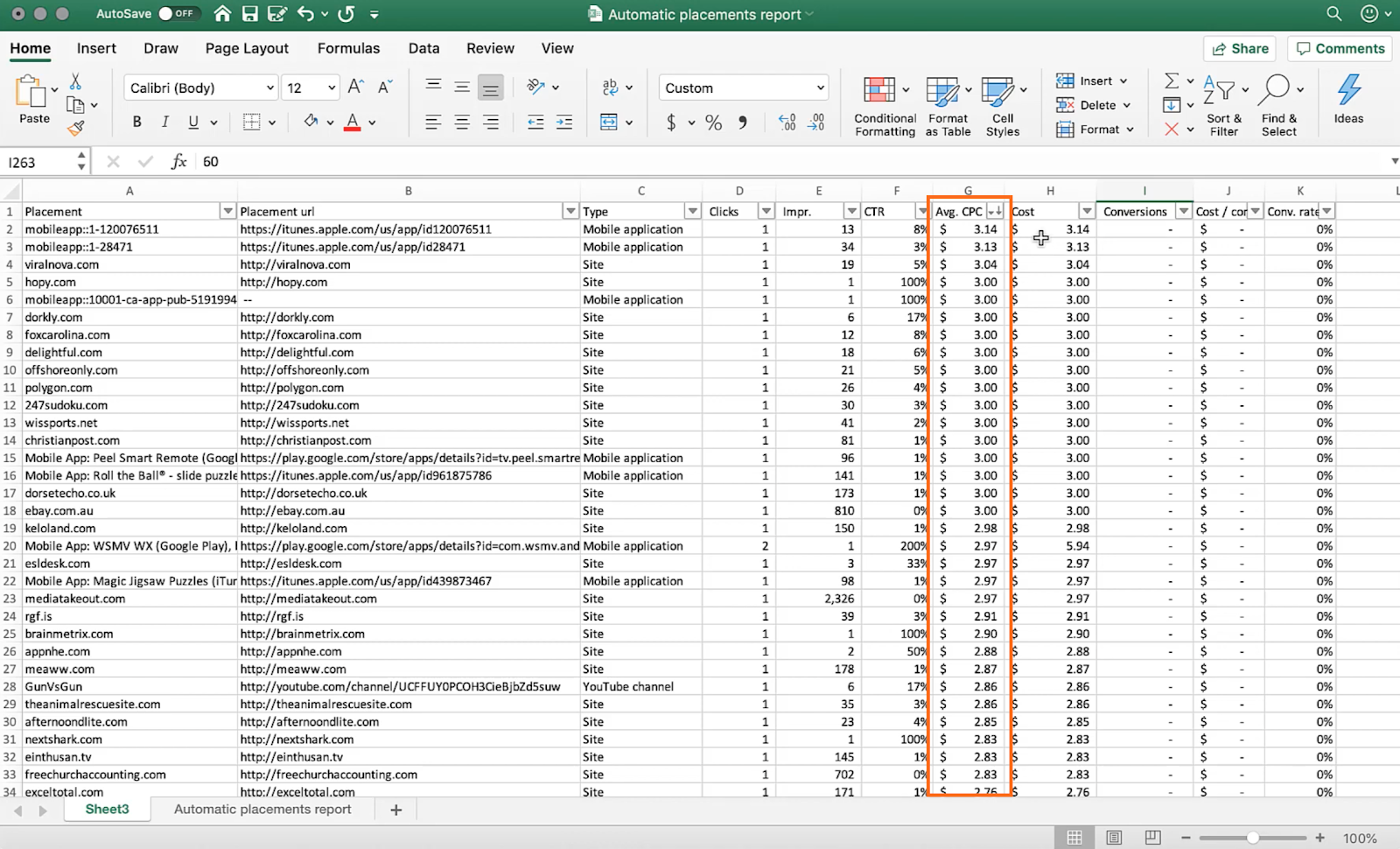Screen dimensions: 1400x849
Task: Decrease font size with small A icon
Action: click(x=384, y=87)
